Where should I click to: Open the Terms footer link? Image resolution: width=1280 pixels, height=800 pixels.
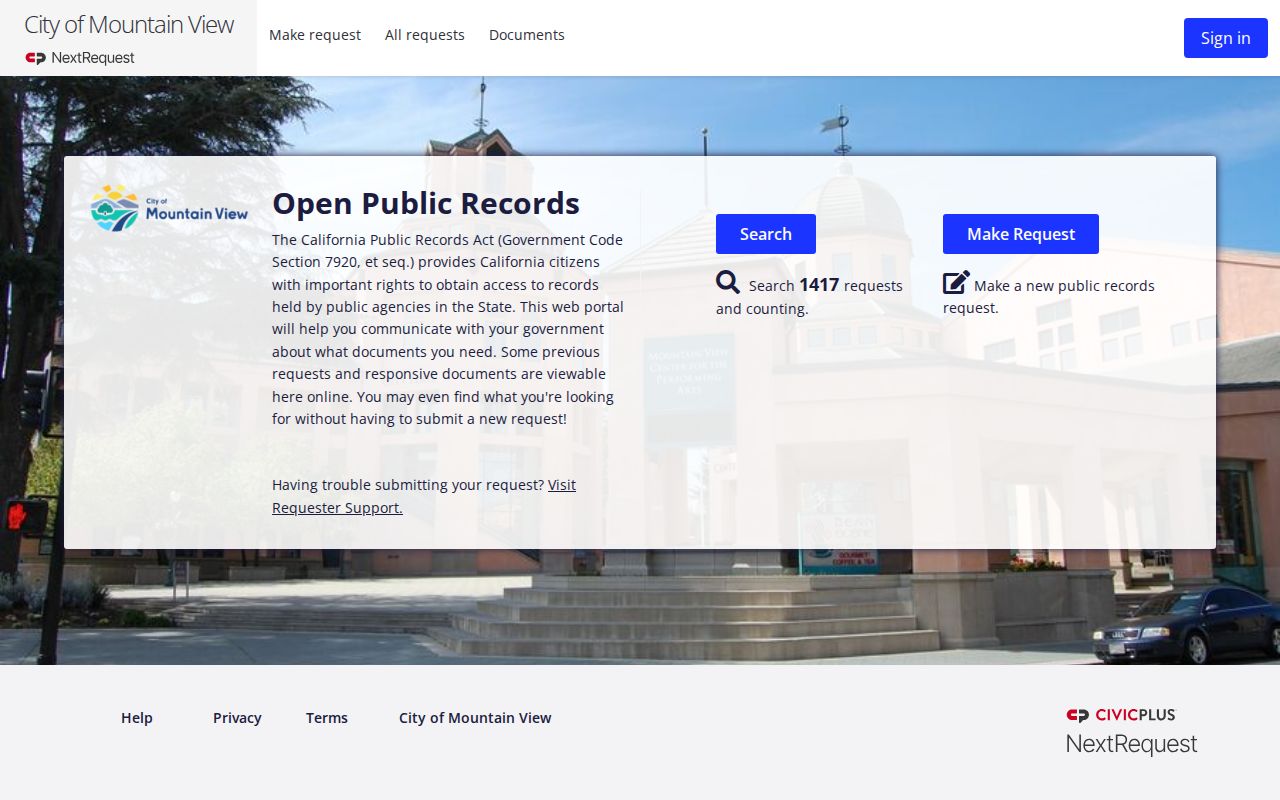tap(327, 718)
